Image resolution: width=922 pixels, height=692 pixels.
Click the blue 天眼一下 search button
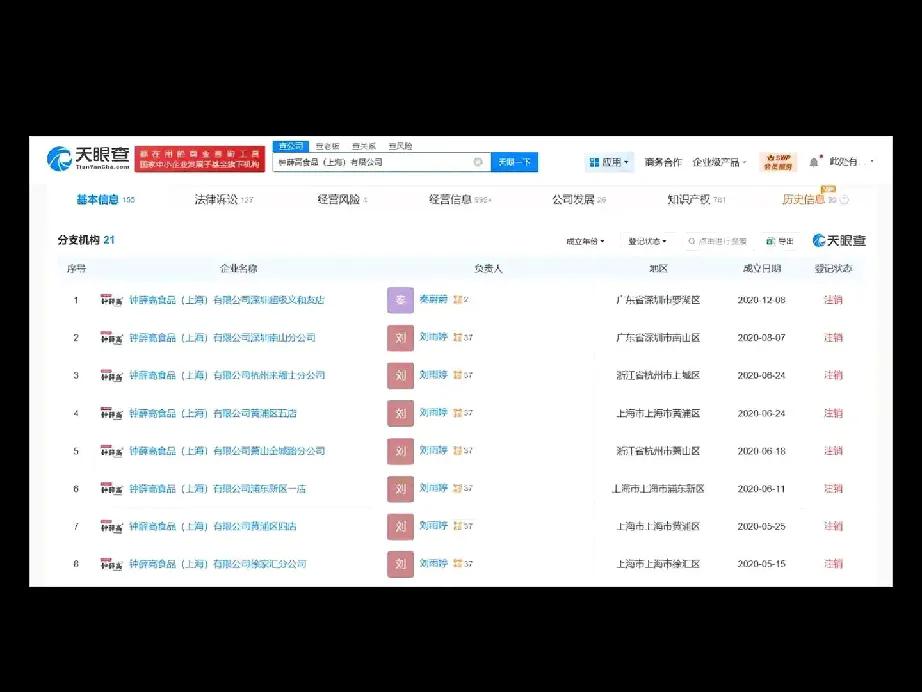515,162
